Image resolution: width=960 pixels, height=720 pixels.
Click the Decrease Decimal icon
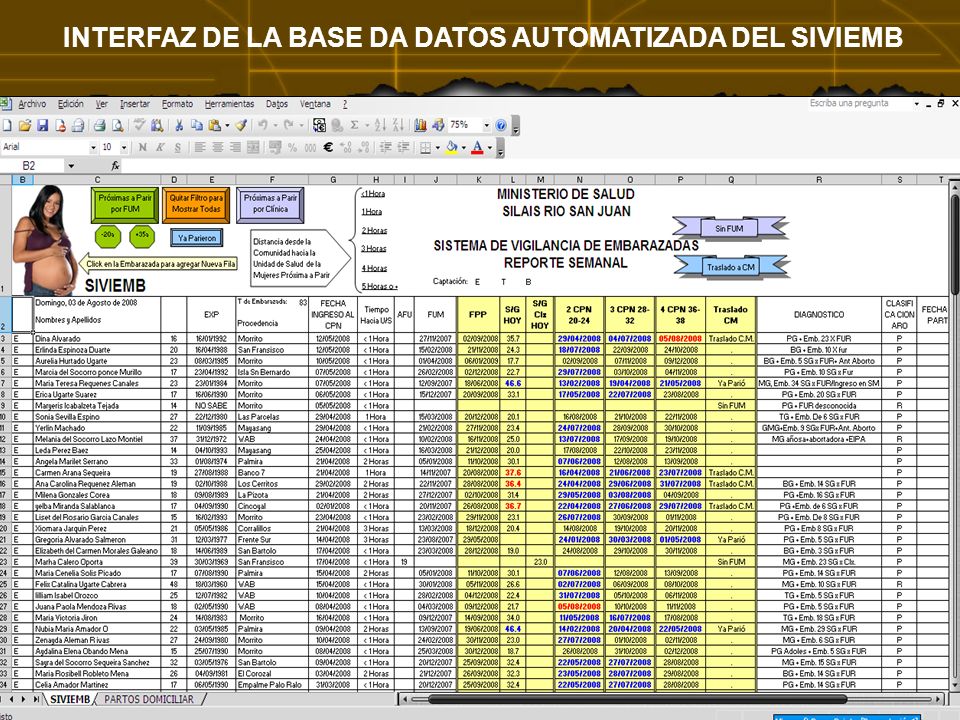[x=364, y=148]
